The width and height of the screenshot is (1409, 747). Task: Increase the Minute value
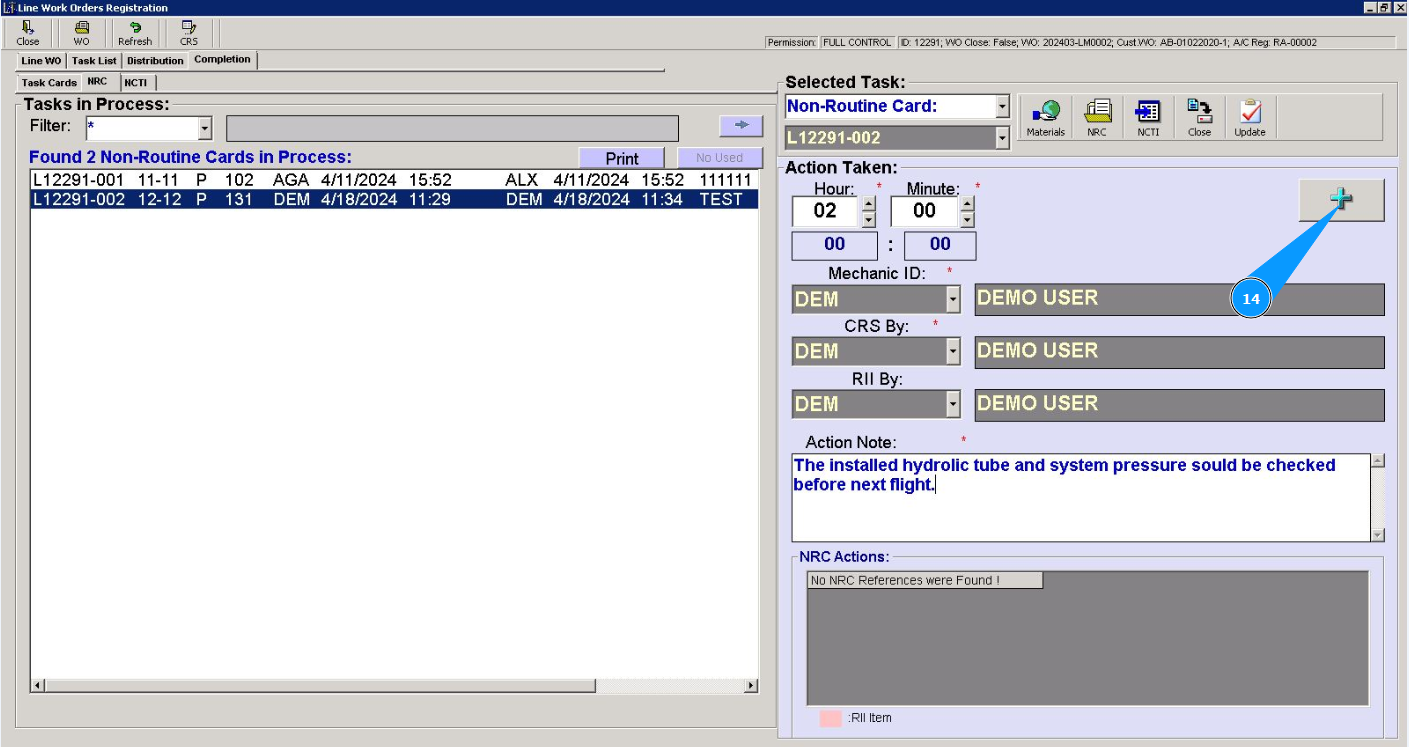(966, 204)
